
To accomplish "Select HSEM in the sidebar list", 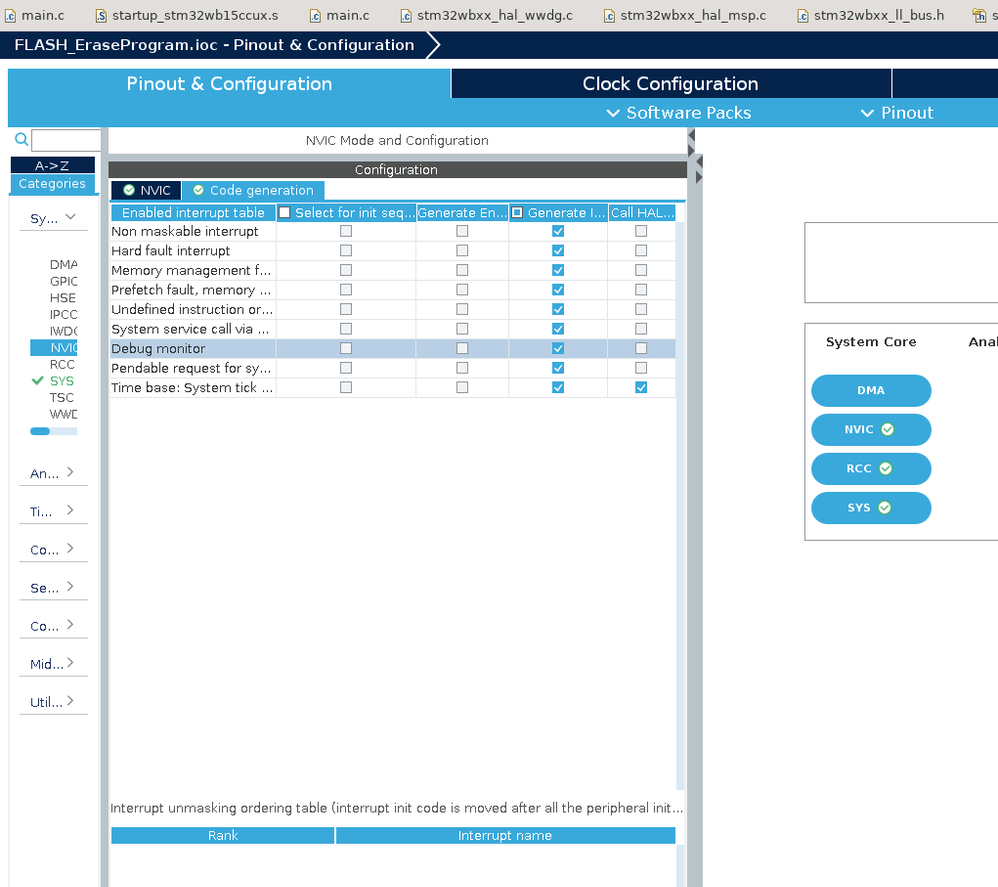I will (63, 298).
